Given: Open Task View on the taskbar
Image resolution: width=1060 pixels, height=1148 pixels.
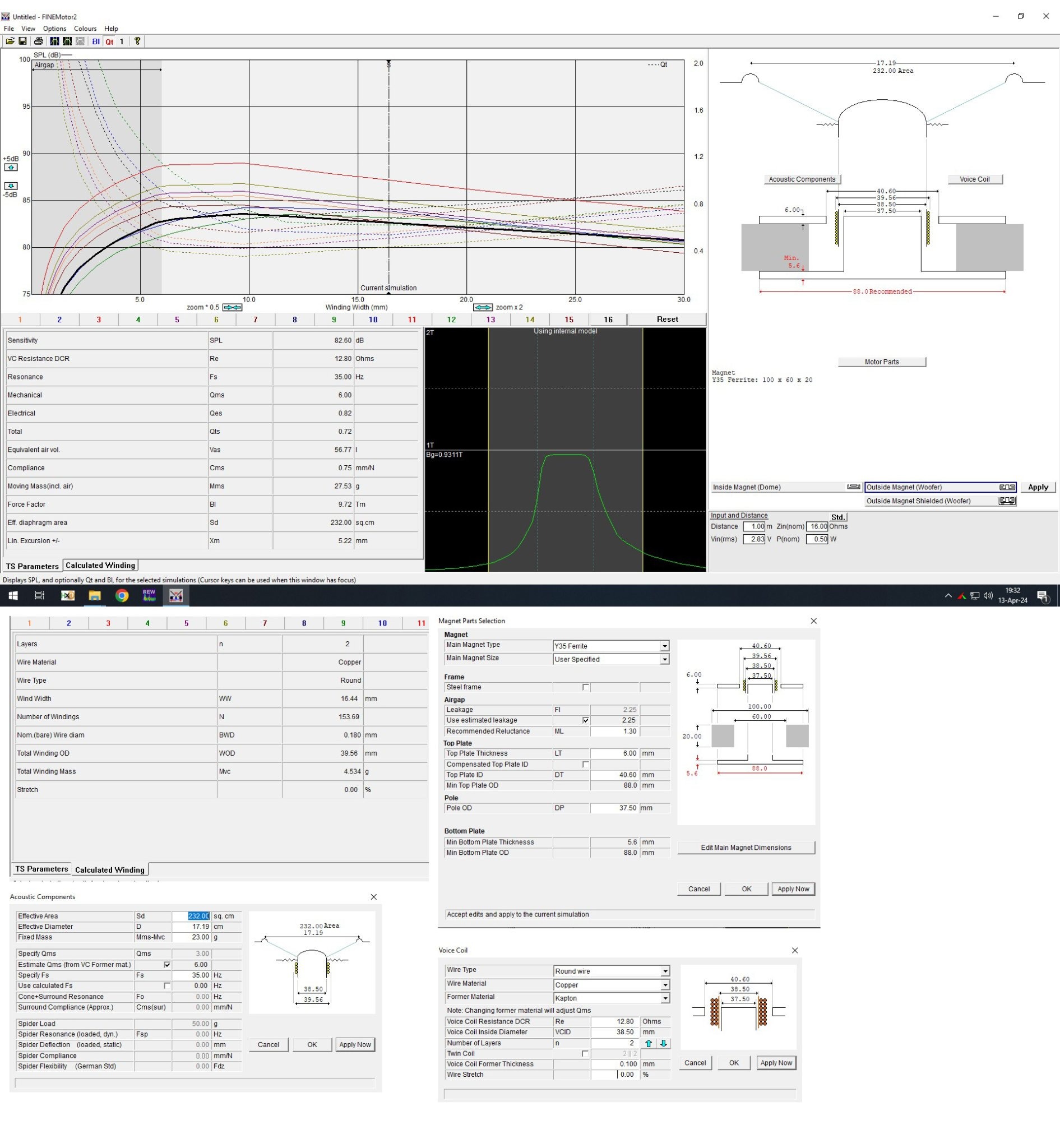Looking at the screenshot, I should pyautogui.click(x=40, y=595).
